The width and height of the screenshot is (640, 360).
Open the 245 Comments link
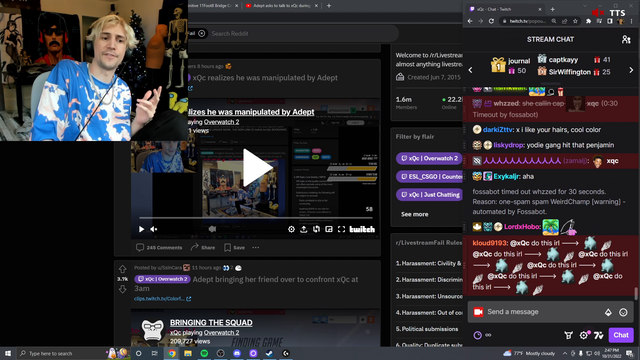pos(159,247)
